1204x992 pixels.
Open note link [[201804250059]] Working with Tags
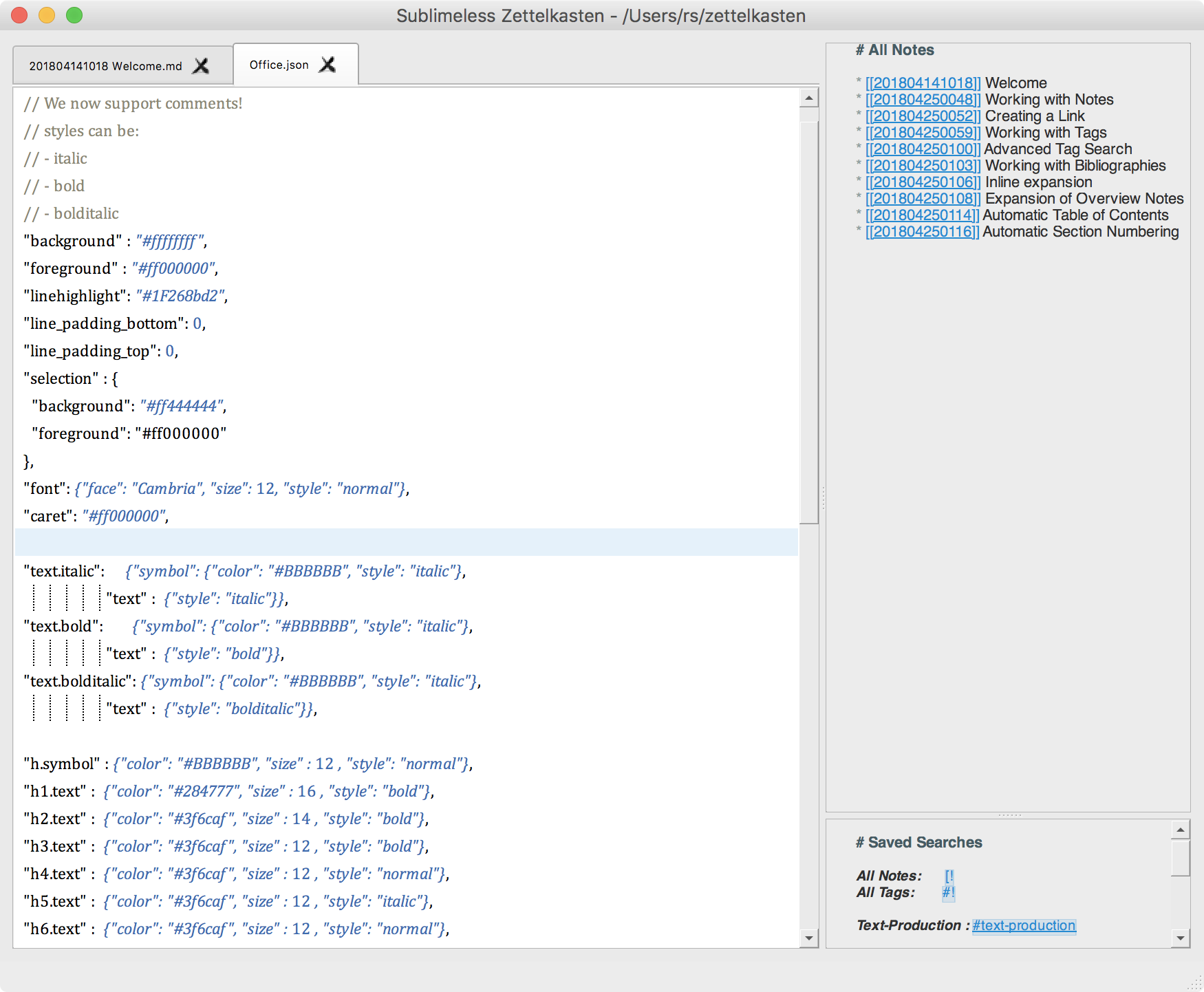coord(923,133)
